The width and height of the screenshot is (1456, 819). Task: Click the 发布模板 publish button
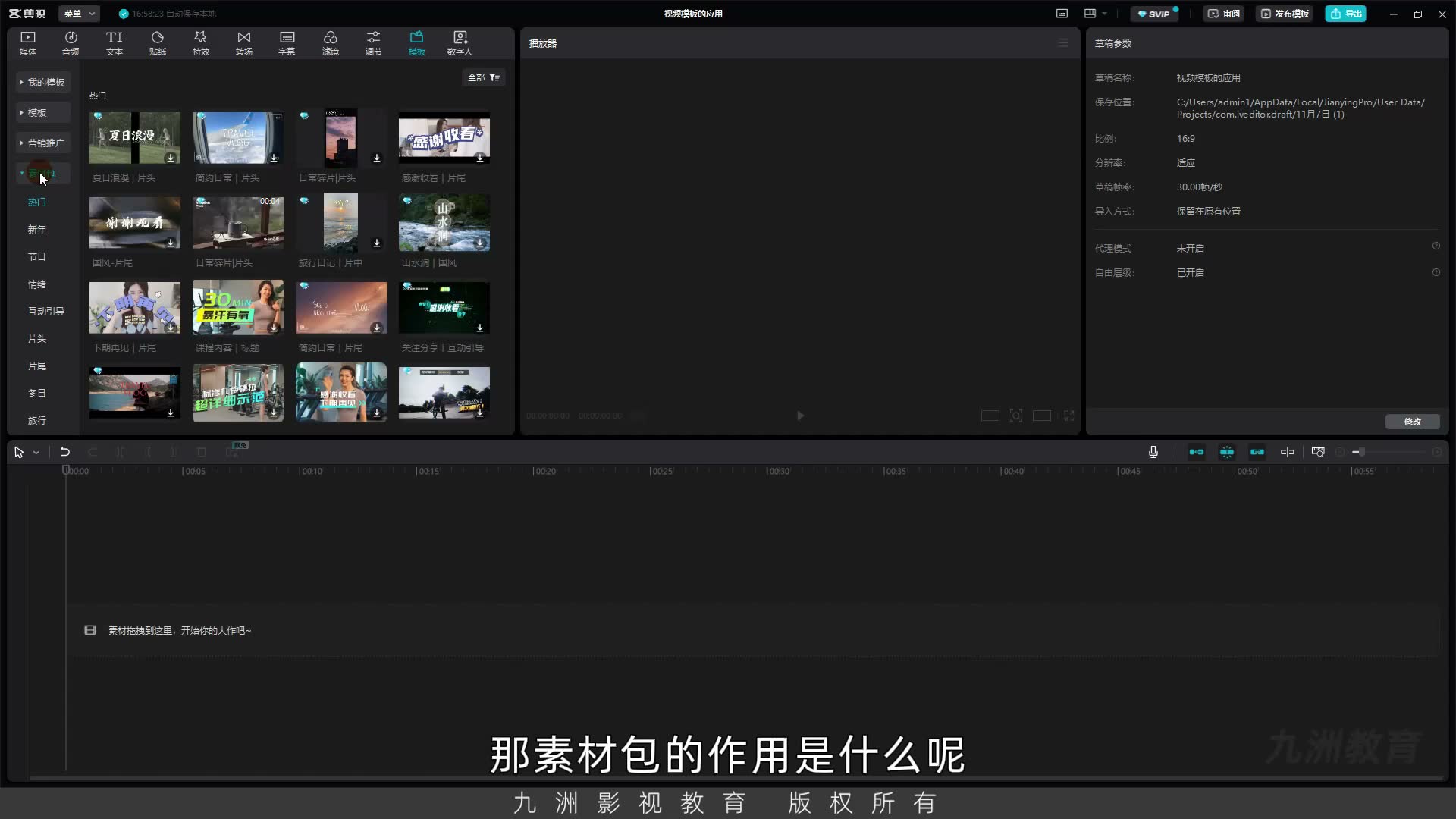pyautogui.click(x=1285, y=14)
